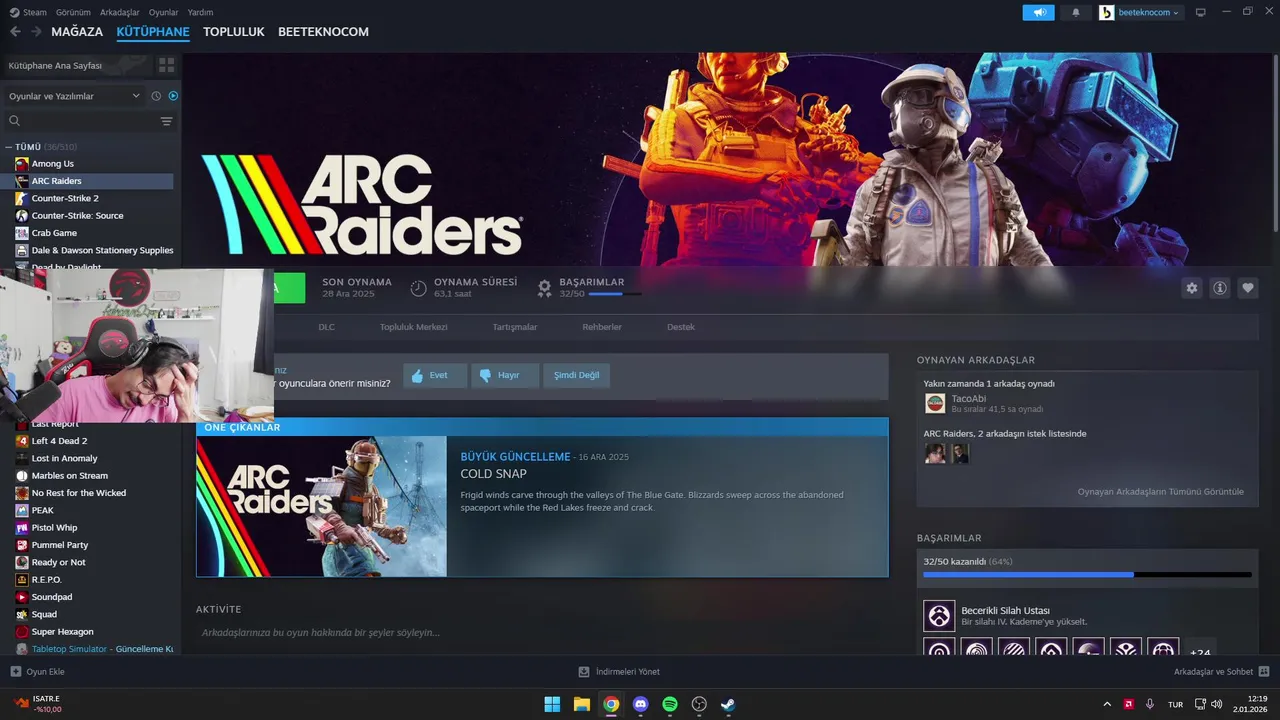Open volume control in system tray
Screen dimensions: 1280x720
[x=1218, y=704]
